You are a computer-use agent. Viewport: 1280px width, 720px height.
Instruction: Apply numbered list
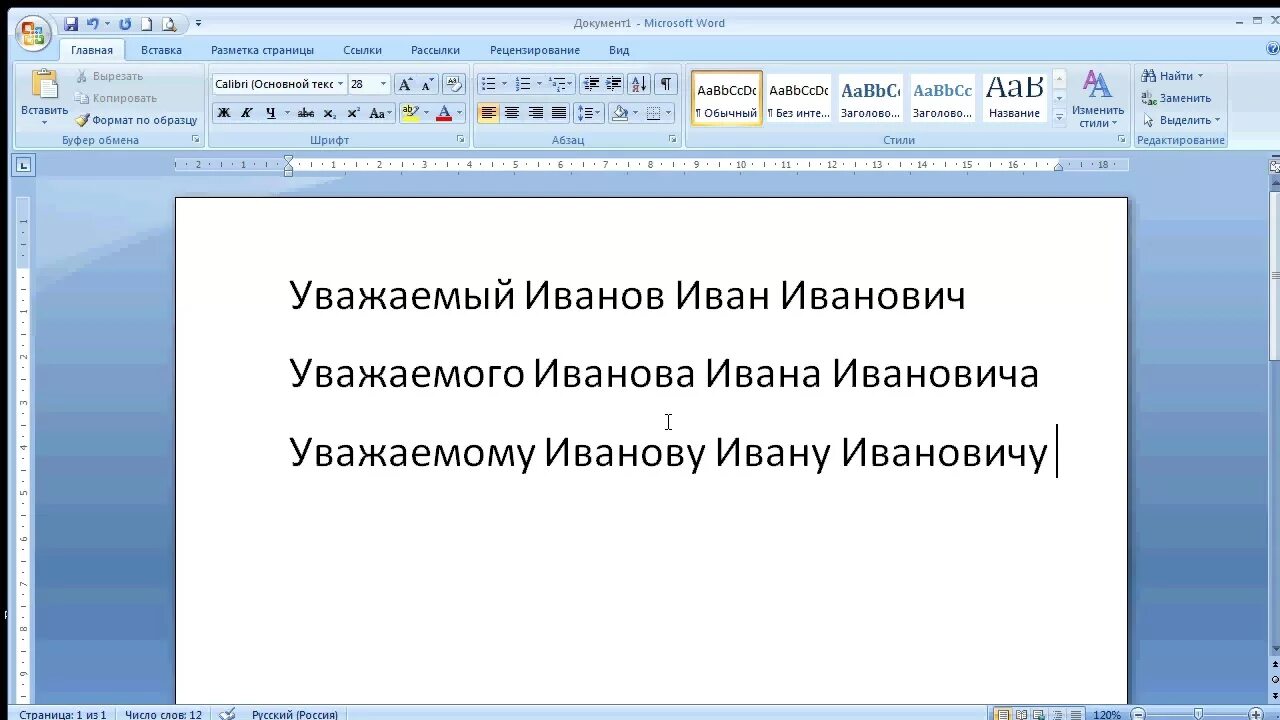[x=522, y=84]
